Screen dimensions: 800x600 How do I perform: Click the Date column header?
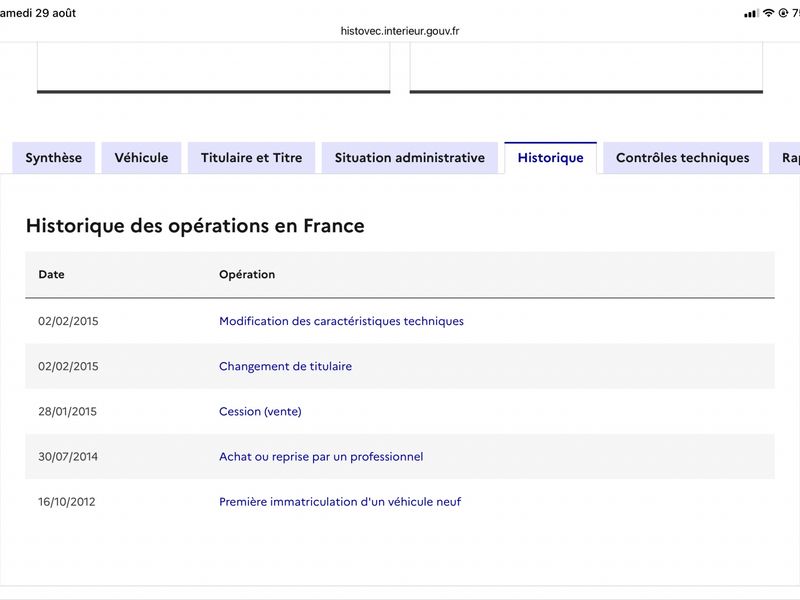[x=52, y=274]
